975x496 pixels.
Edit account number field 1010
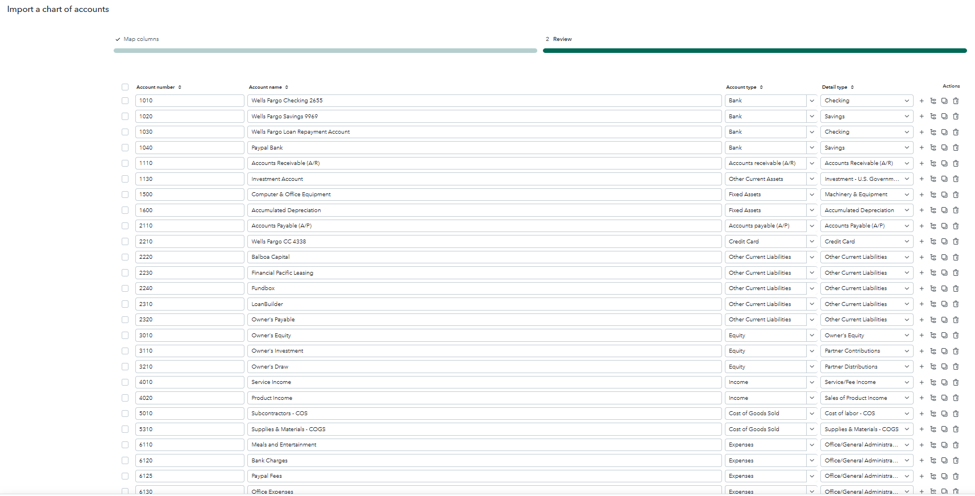190,101
